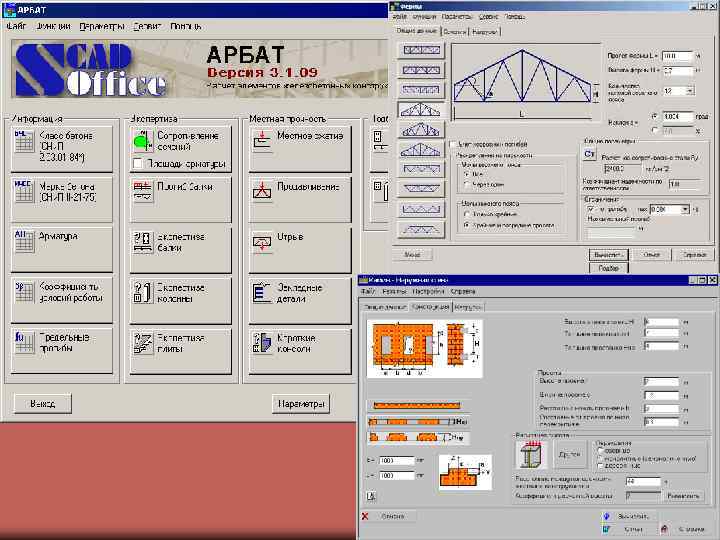Image resolution: width=720 pixels, height=540 pixels.
Task: Click the steel resistance Ry value field
Action: pyautogui.click(x=622, y=169)
